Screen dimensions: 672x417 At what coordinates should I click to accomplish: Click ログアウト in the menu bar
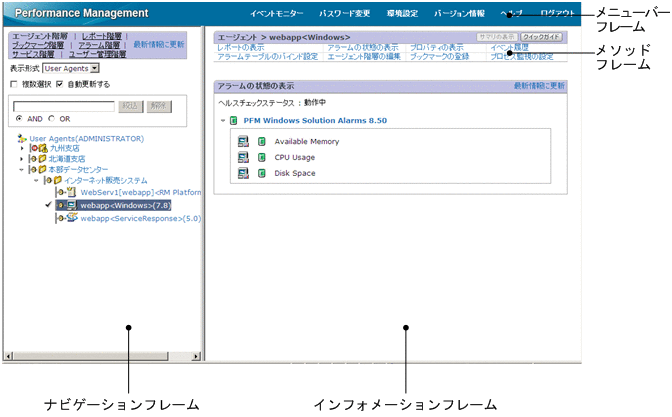557,13
